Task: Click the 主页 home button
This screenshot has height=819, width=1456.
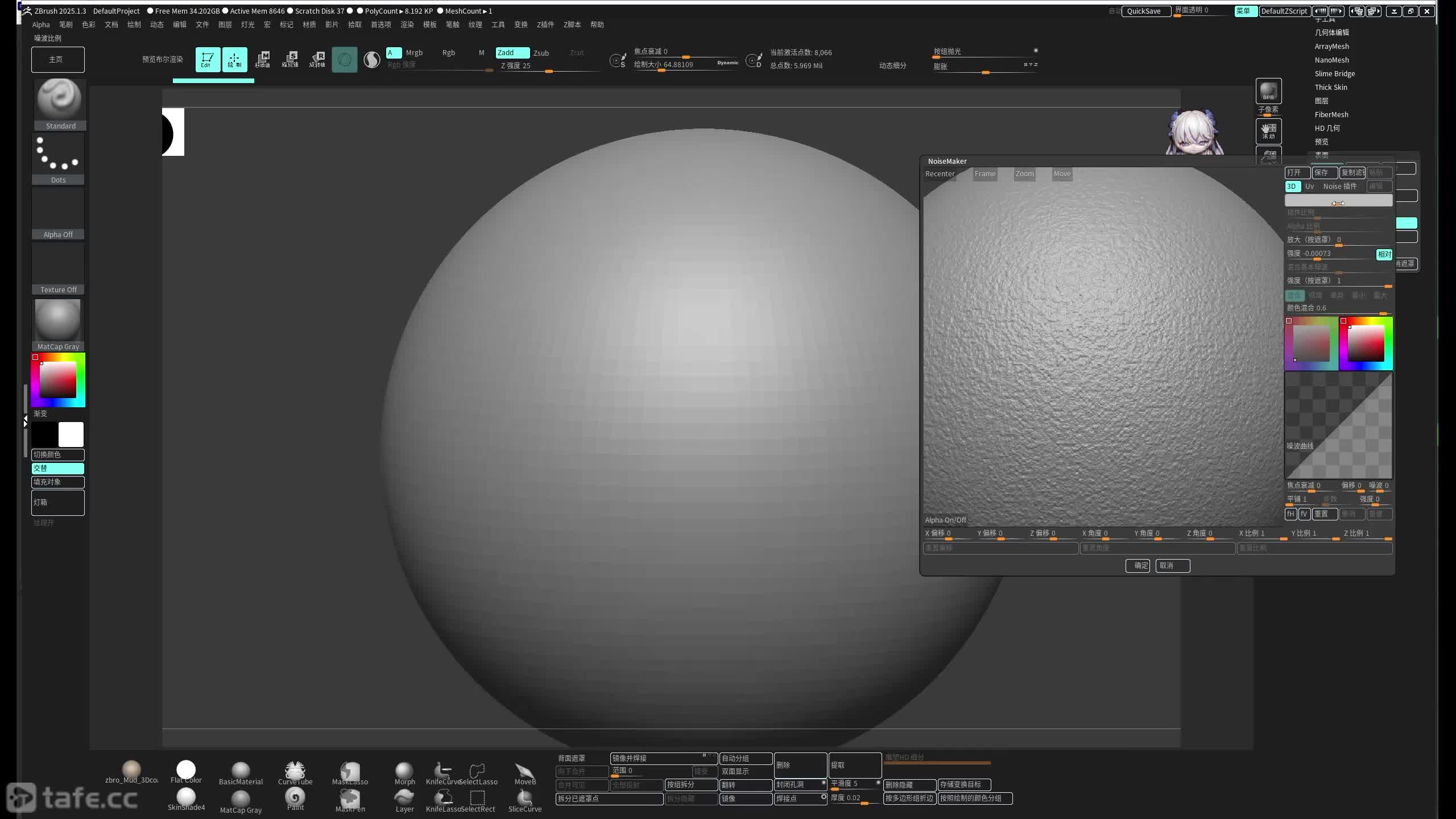Action: 57,60
